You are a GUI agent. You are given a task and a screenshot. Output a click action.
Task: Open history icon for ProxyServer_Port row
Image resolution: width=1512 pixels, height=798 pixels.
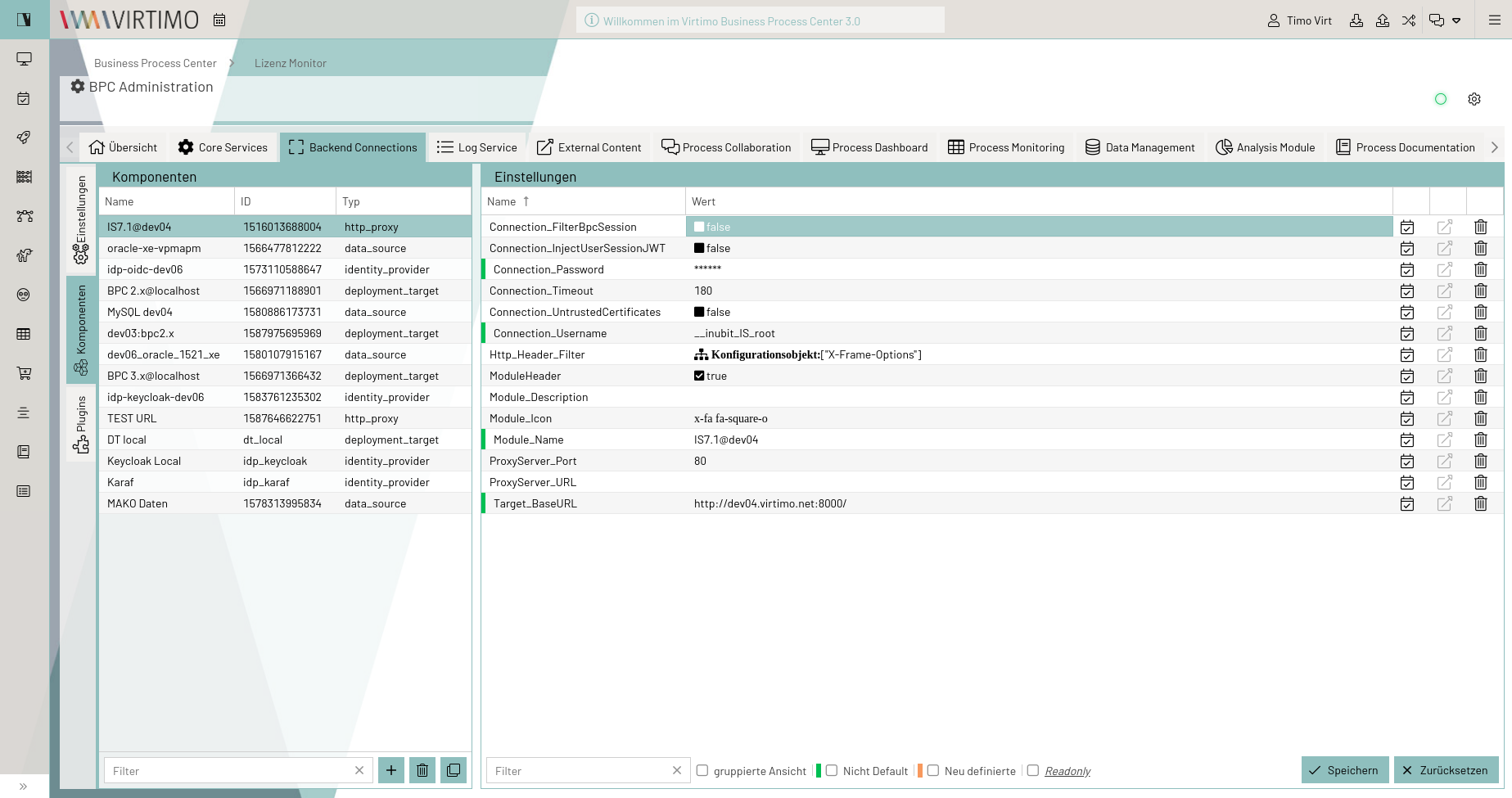pos(1407,461)
